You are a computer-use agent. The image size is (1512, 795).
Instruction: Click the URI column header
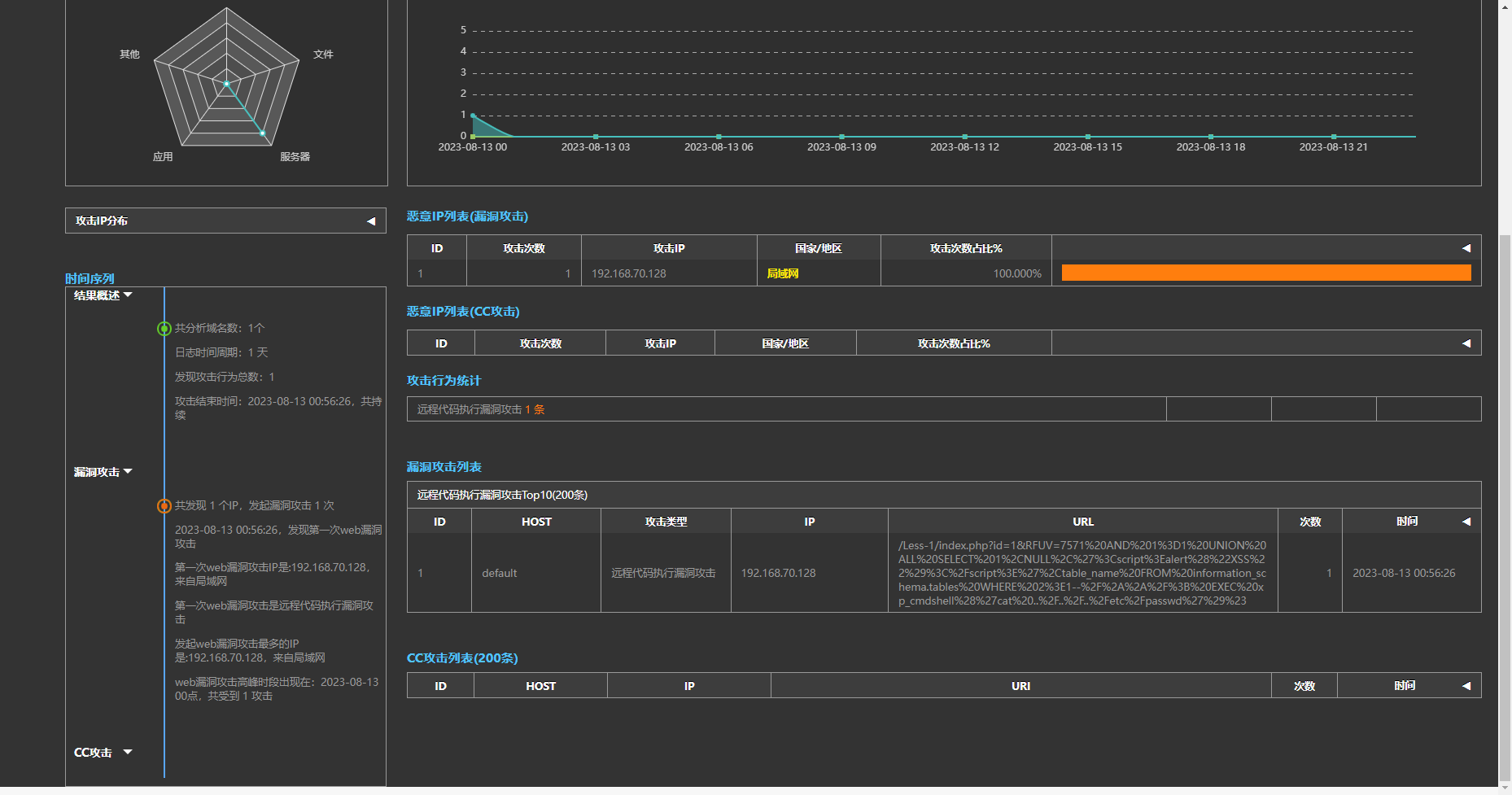1020,686
